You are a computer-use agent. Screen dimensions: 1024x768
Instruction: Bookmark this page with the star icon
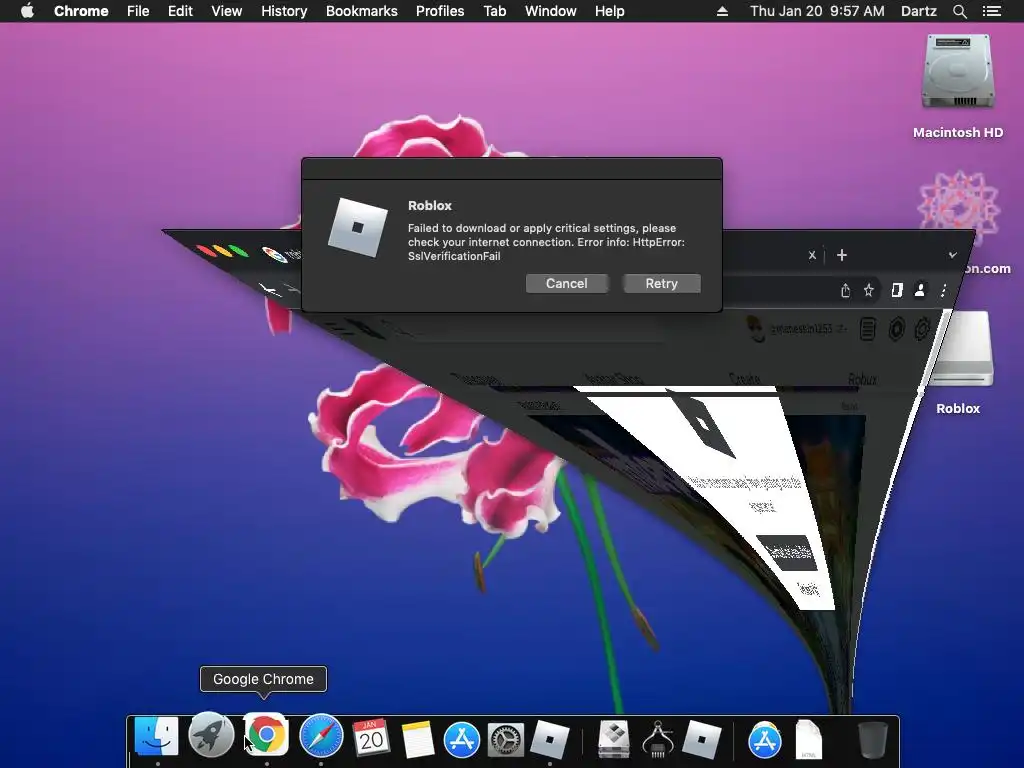[x=869, y=290]
